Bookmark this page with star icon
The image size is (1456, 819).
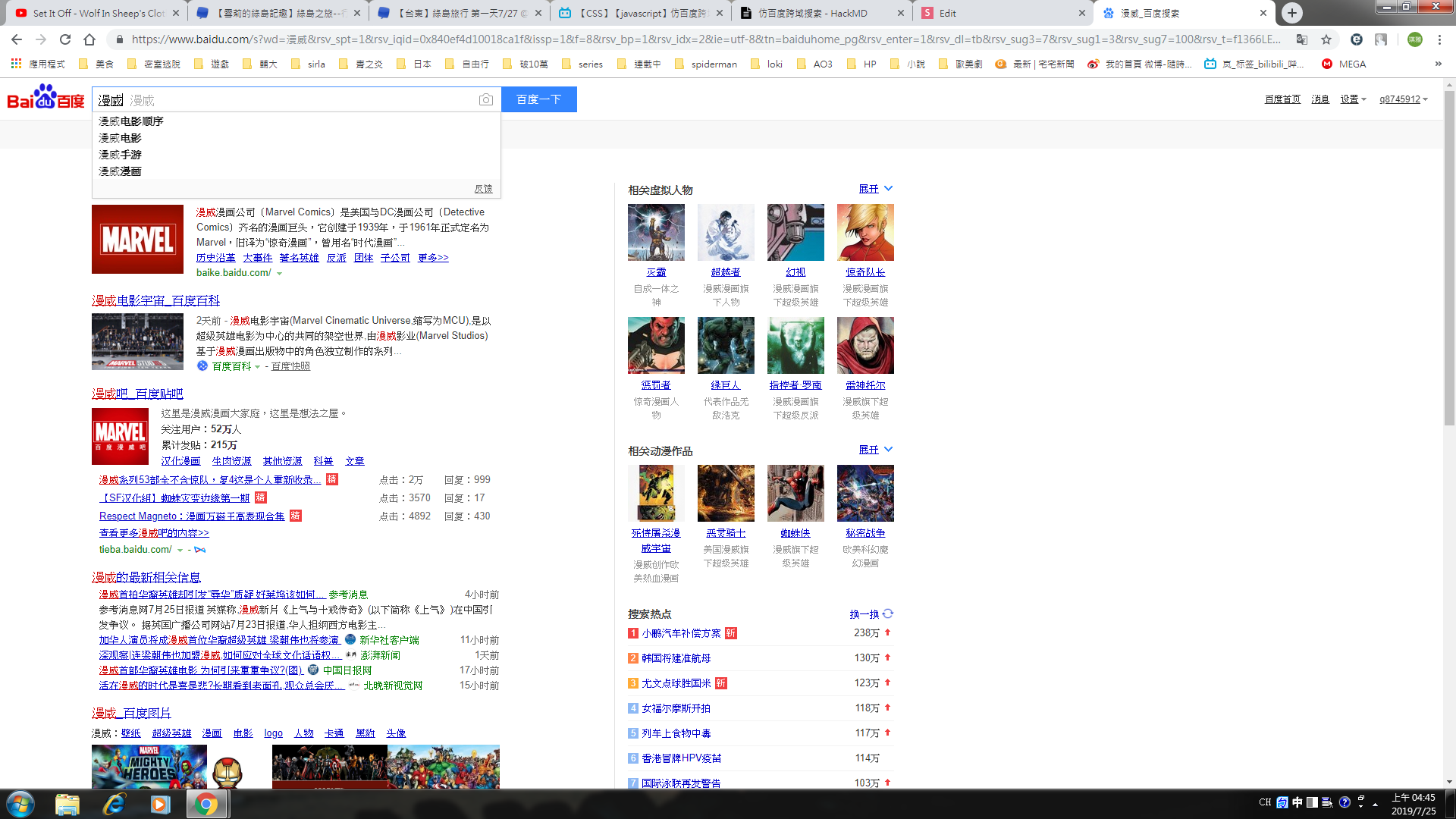point(1326,39)
